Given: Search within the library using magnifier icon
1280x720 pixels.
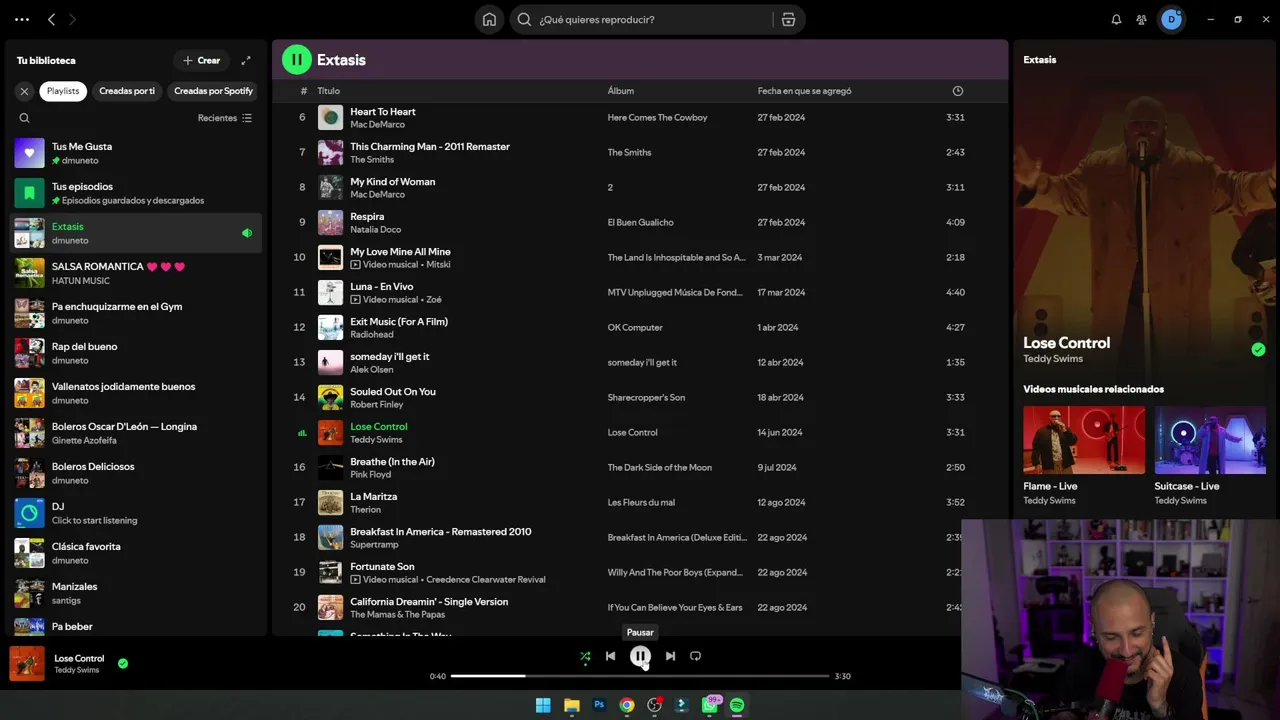Looking at the screenshot, I should pos(25,118).
